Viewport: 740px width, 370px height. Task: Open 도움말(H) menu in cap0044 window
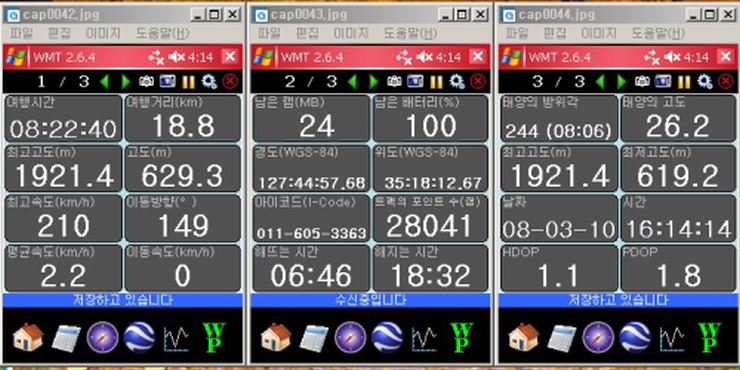(657, 33)
